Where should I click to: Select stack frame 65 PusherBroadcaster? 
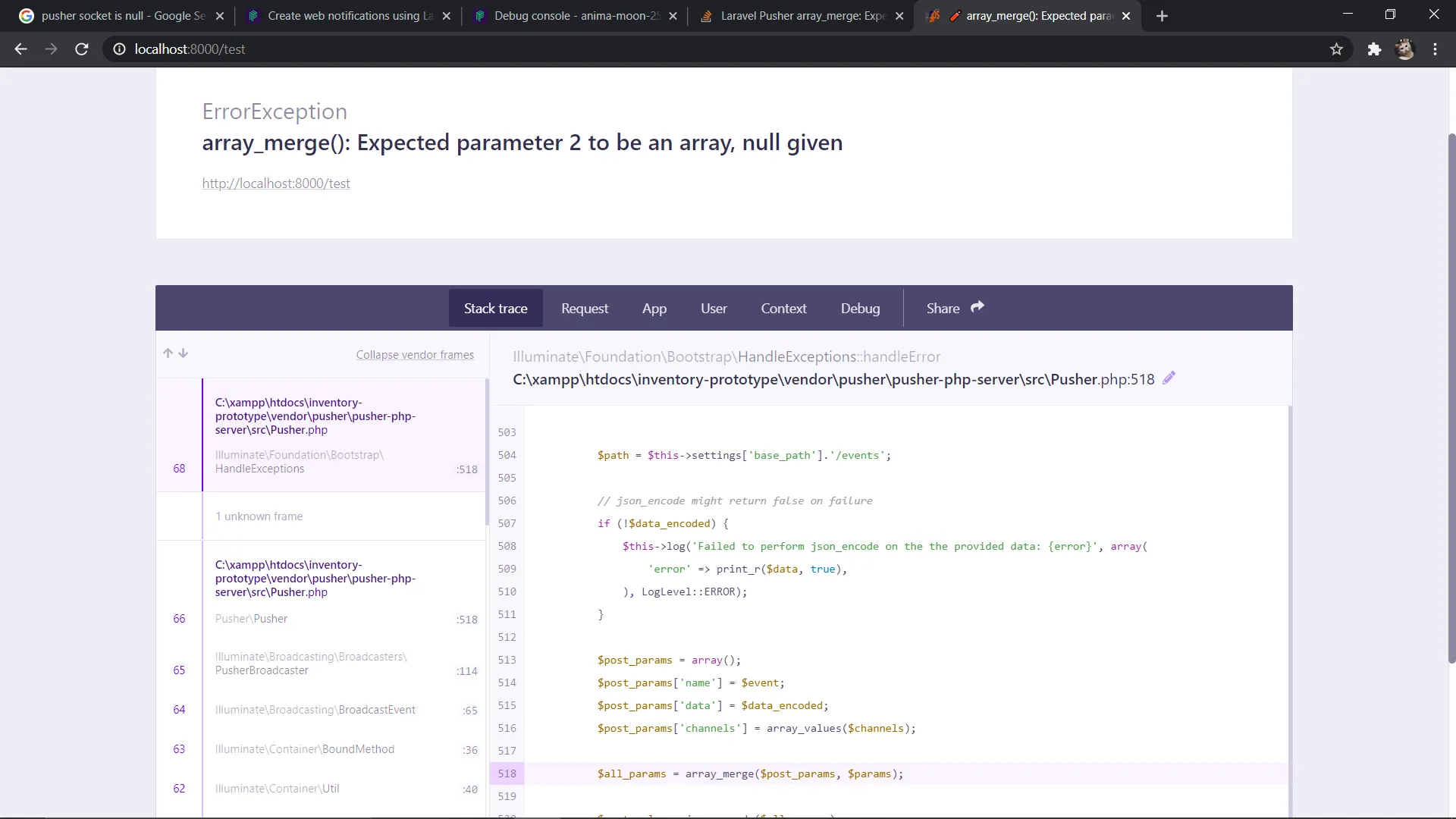point(311,664)
